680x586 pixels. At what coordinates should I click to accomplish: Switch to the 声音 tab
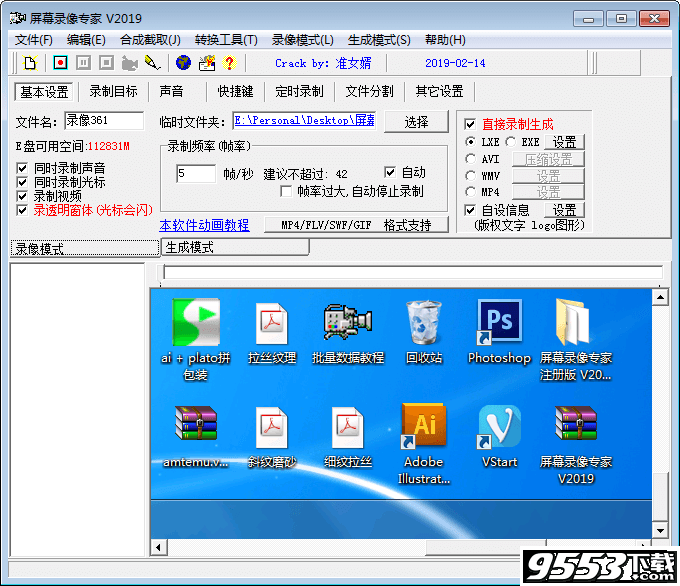pos(171,91)
